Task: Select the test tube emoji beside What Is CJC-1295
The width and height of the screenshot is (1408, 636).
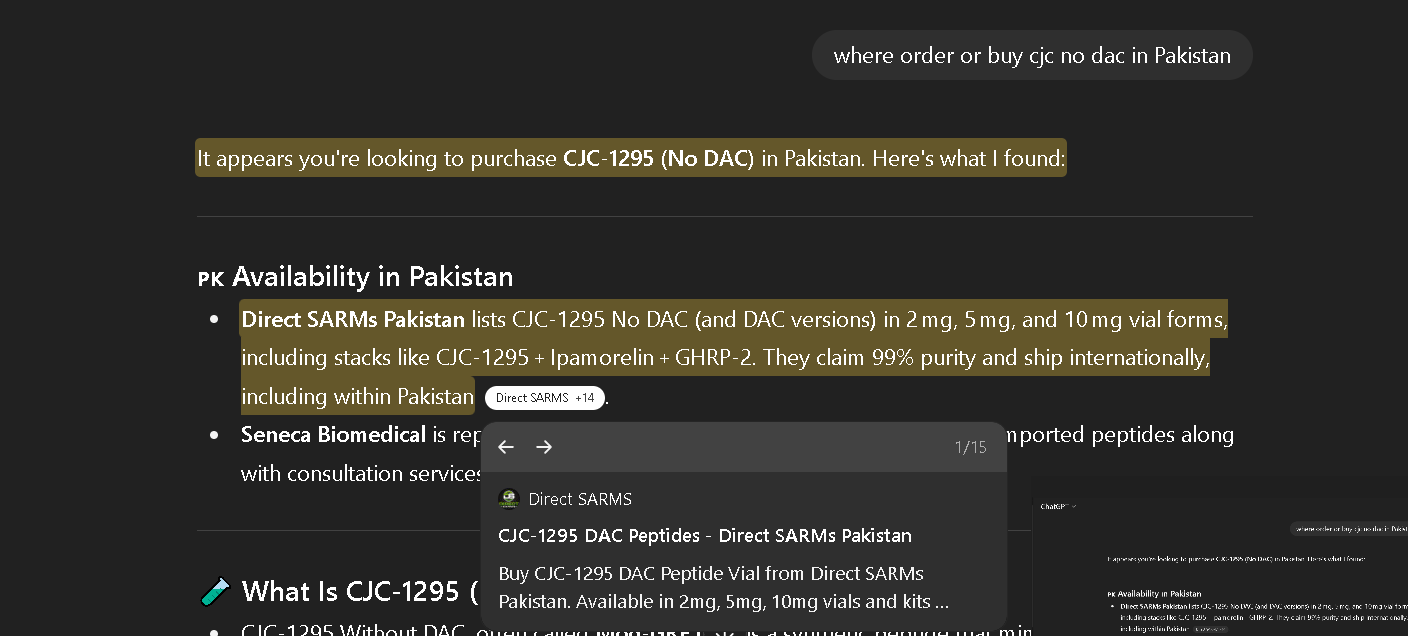Action: (x=215, y=592)
